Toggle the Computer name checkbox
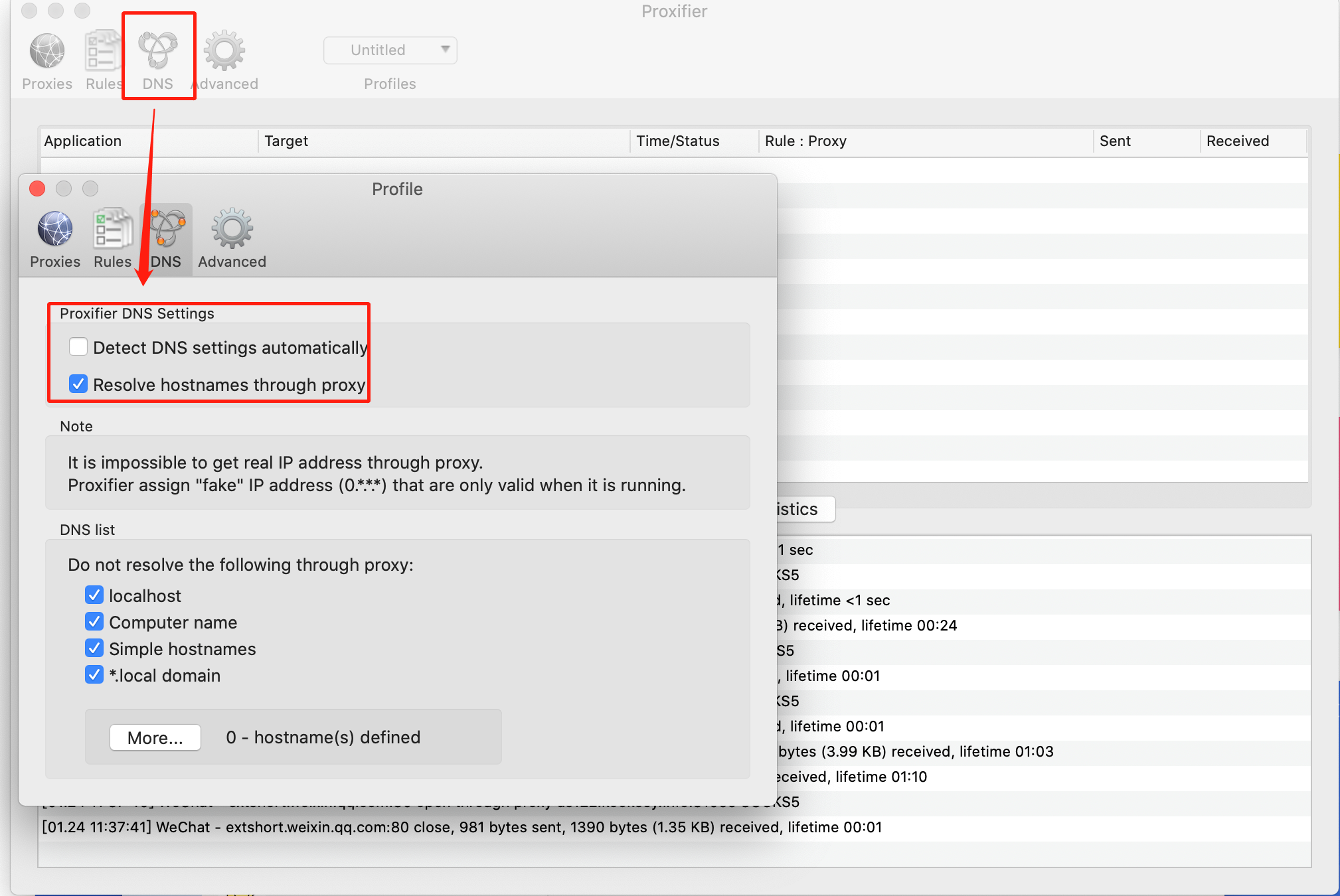1340x896 pixels. tap(94, 622)
